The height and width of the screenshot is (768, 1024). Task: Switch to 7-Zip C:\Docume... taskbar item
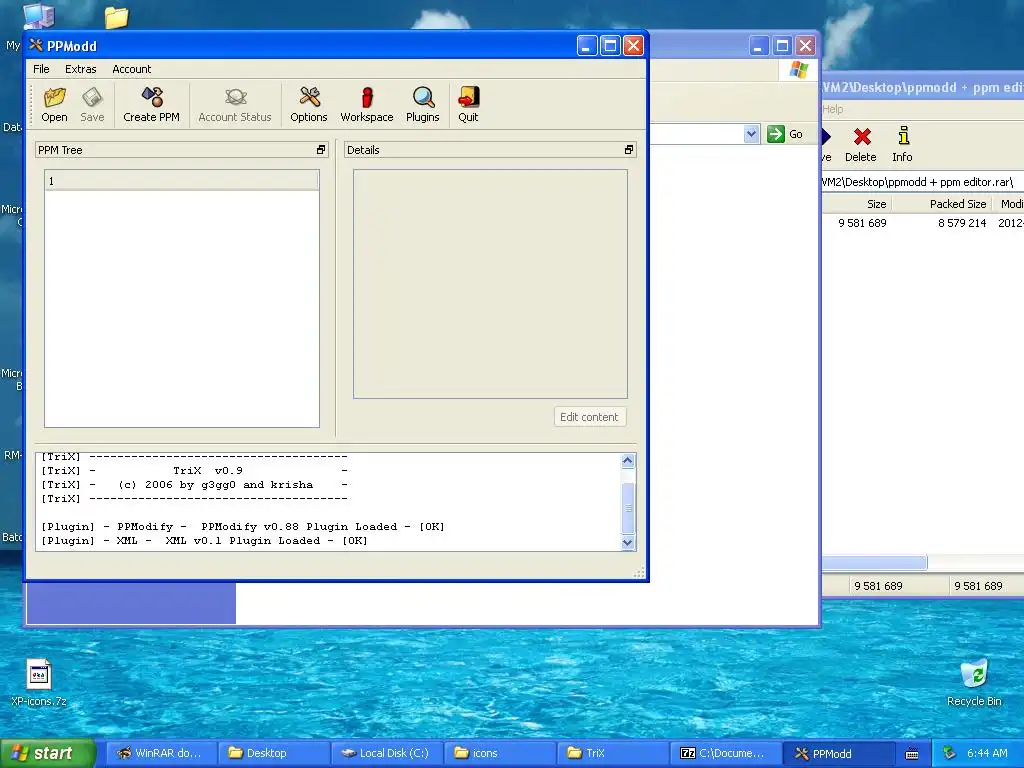(x=725, y=753)
